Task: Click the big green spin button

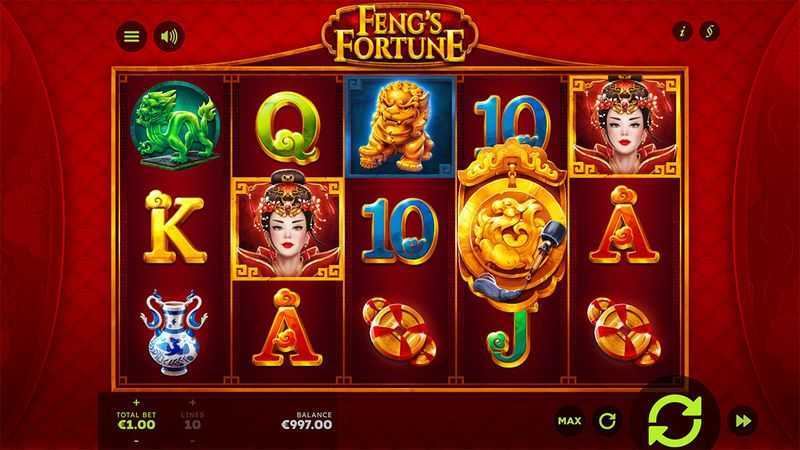Action: tap(674, 421)
